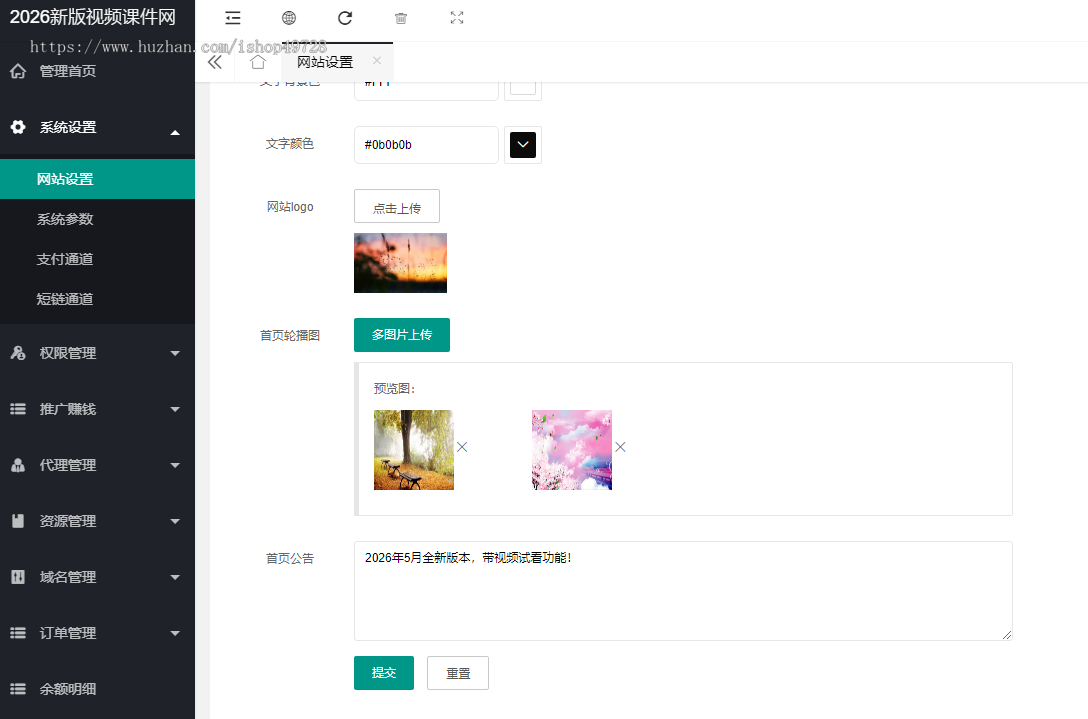The width and height of the screenshot is (1088, 719).
Task: Toggle fullscreen with the expand icon
Action: (457, 18)
